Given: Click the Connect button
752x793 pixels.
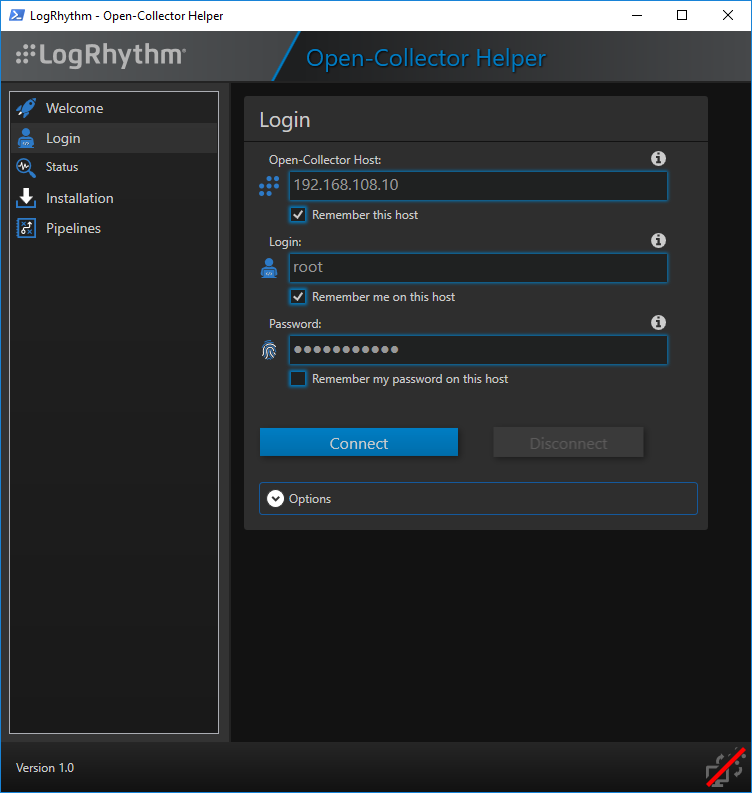Looking at the screenshot, I should (359, 443).
